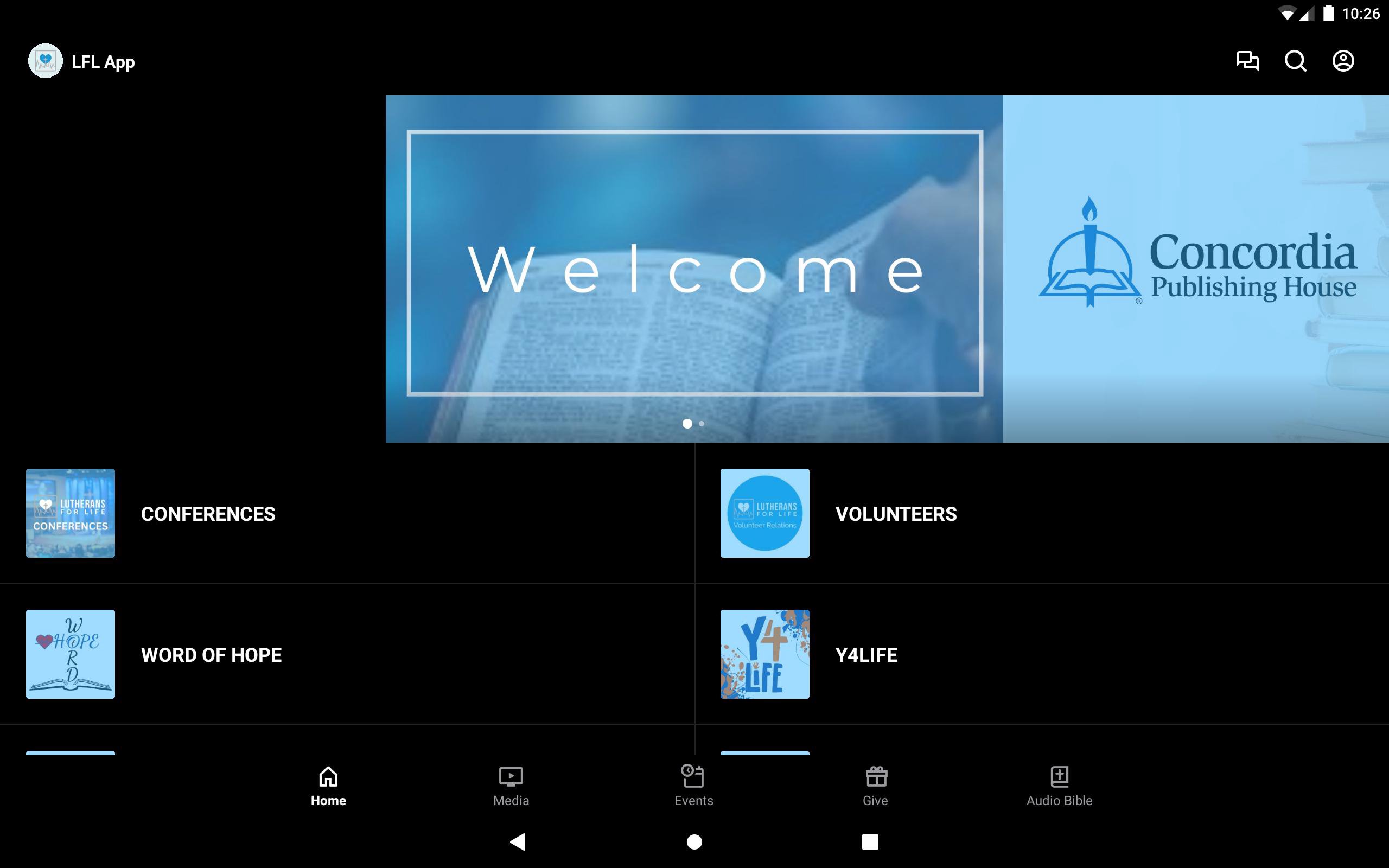Tap the Events calendar icon
Viewport: 1389px width, 868px height.
693,776
